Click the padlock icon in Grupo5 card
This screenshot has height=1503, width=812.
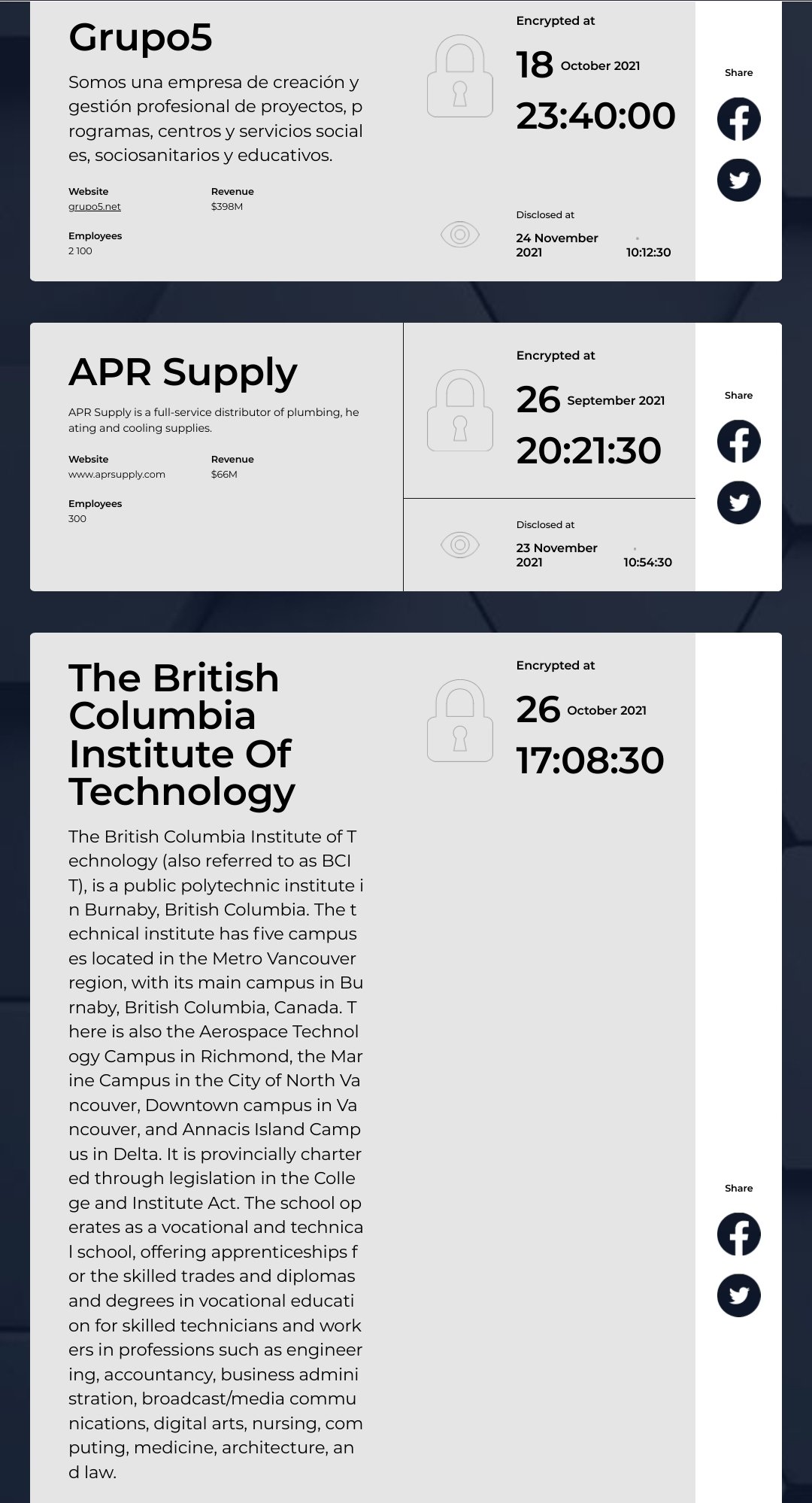pos(459,76)
